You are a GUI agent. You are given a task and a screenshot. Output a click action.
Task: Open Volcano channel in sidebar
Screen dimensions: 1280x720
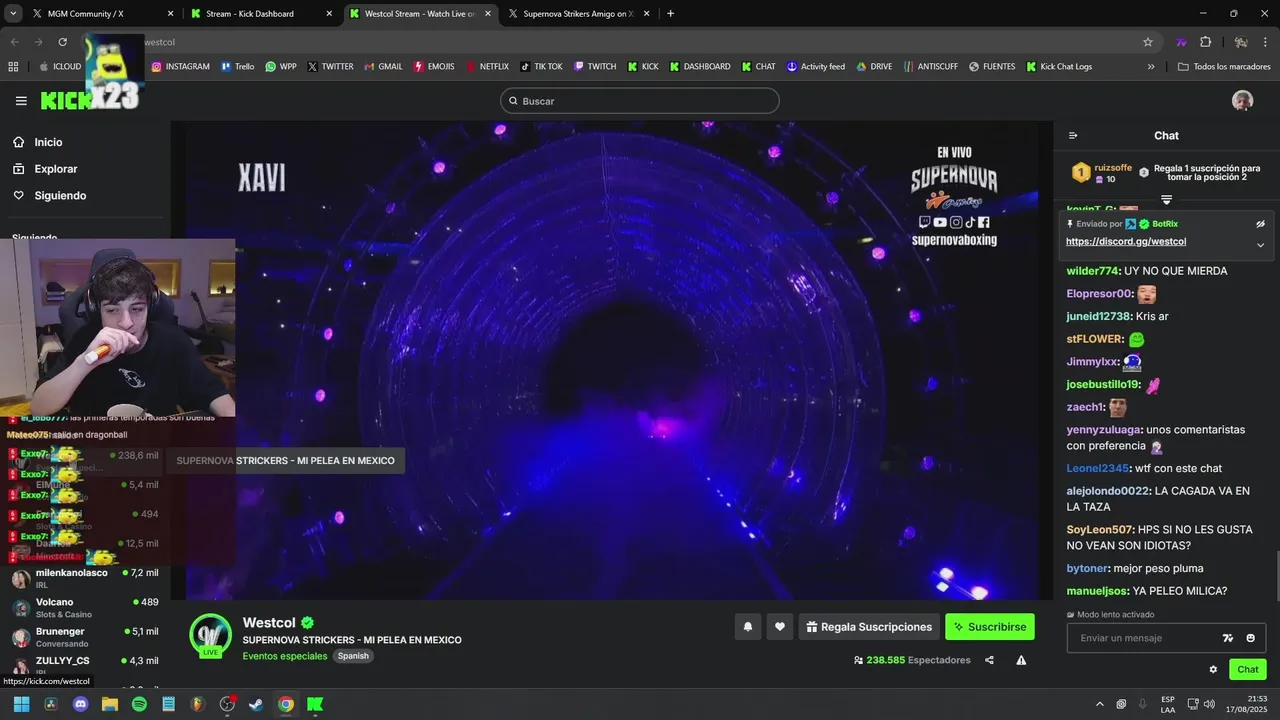coord(85,607)
